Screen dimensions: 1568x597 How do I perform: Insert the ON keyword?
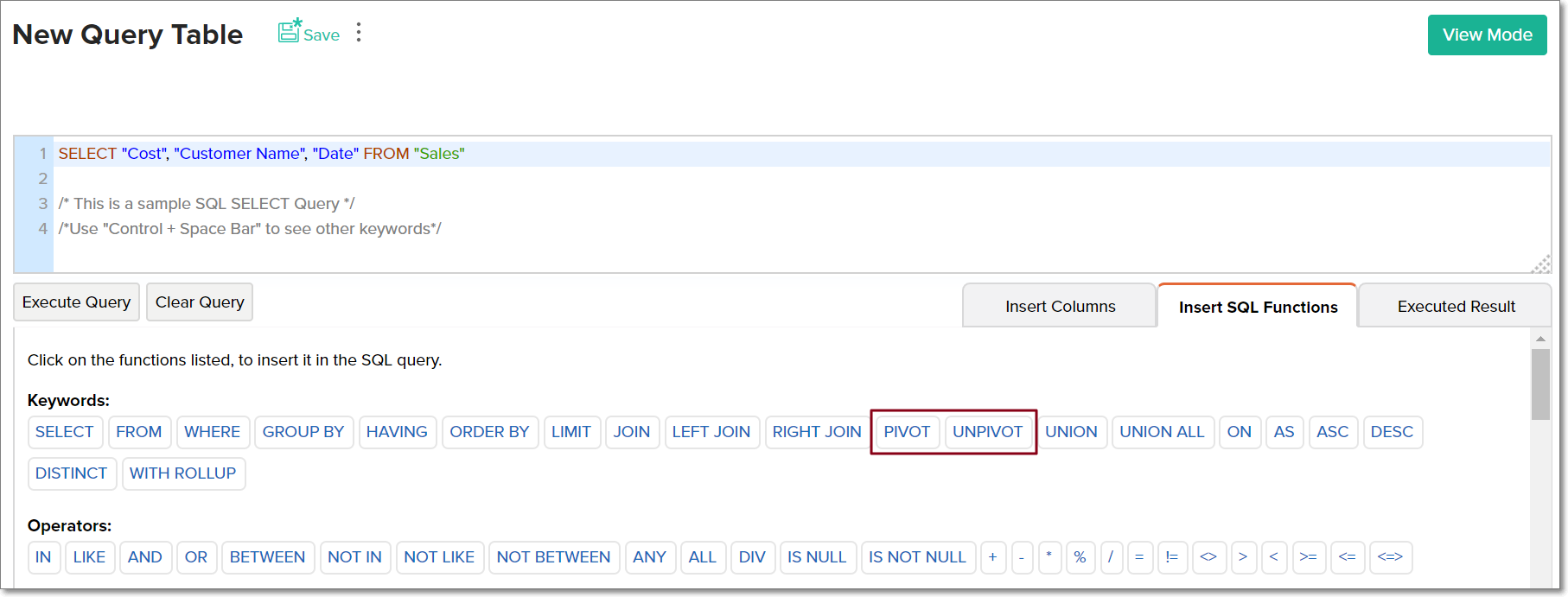click(1240, 432)
